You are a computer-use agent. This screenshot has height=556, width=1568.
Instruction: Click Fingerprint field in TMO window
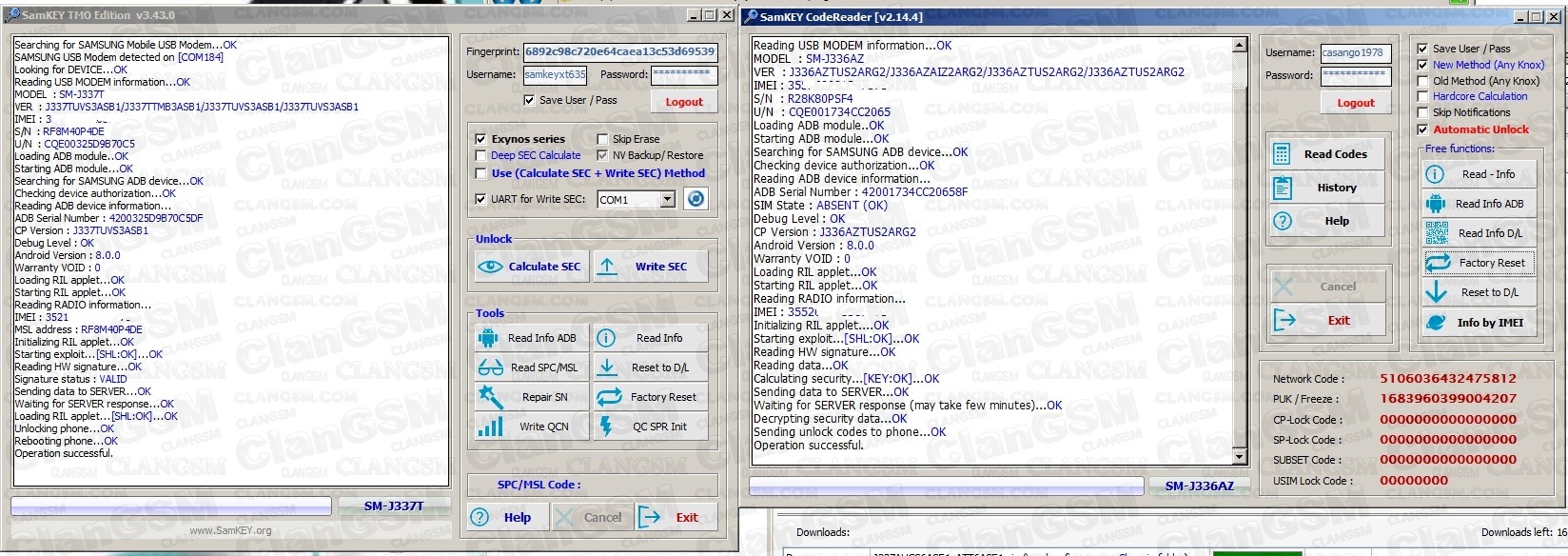pos(619,51)
